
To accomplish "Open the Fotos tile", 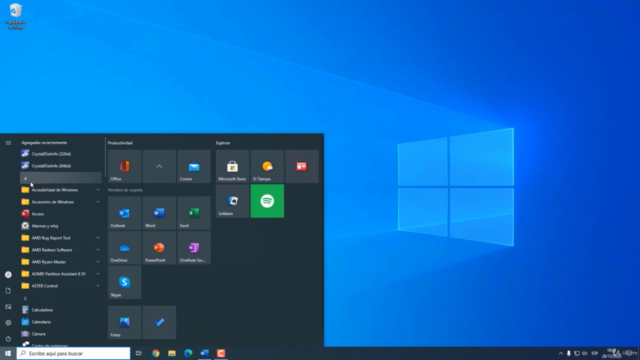I will click(x=124, y=322).
